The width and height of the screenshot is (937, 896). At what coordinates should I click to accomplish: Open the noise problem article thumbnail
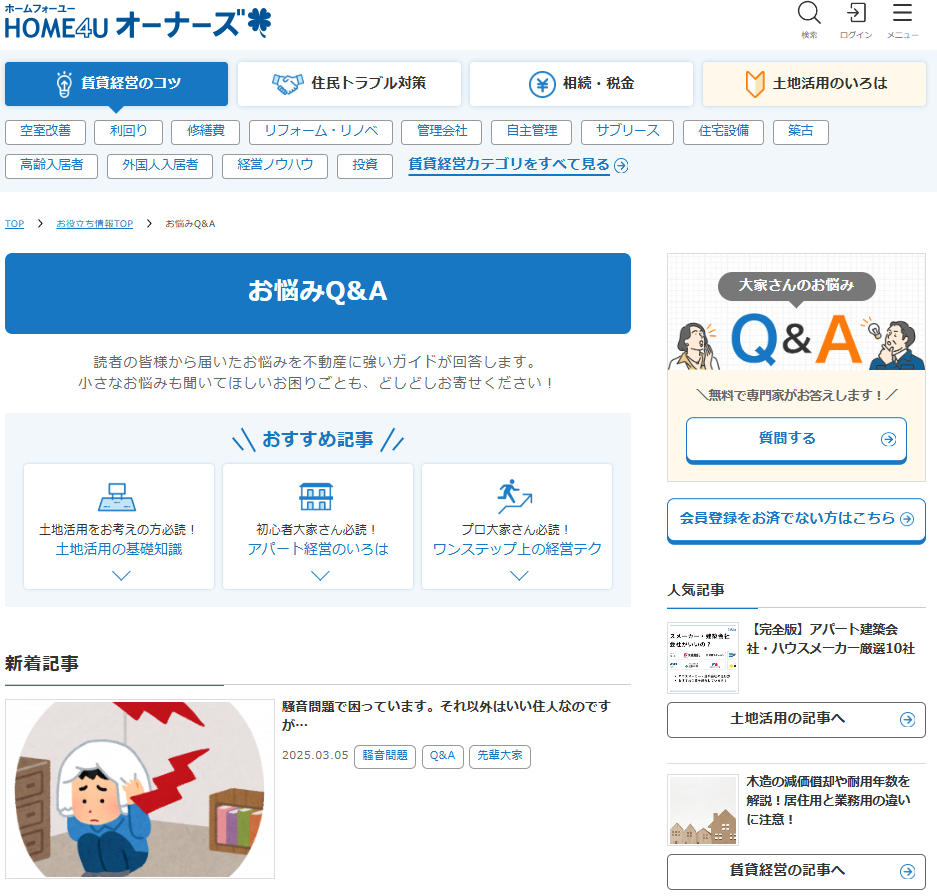(x=140, y=788)
